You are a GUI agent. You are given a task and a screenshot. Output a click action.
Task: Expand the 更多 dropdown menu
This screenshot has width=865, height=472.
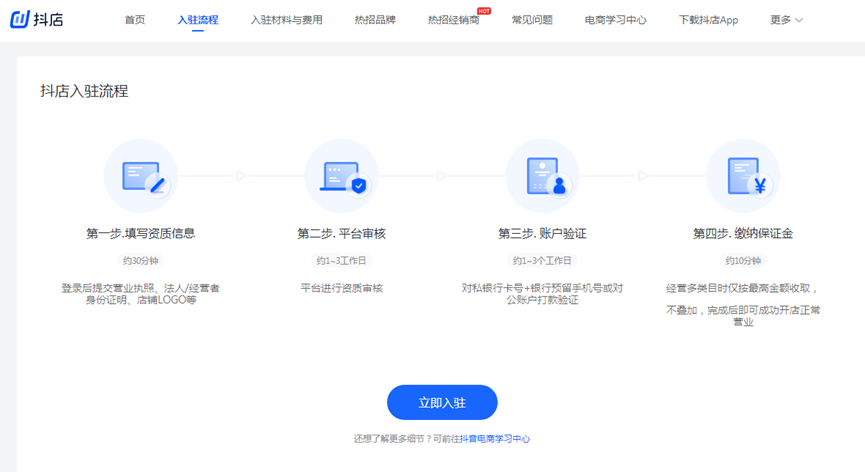[x=786, y=20]
